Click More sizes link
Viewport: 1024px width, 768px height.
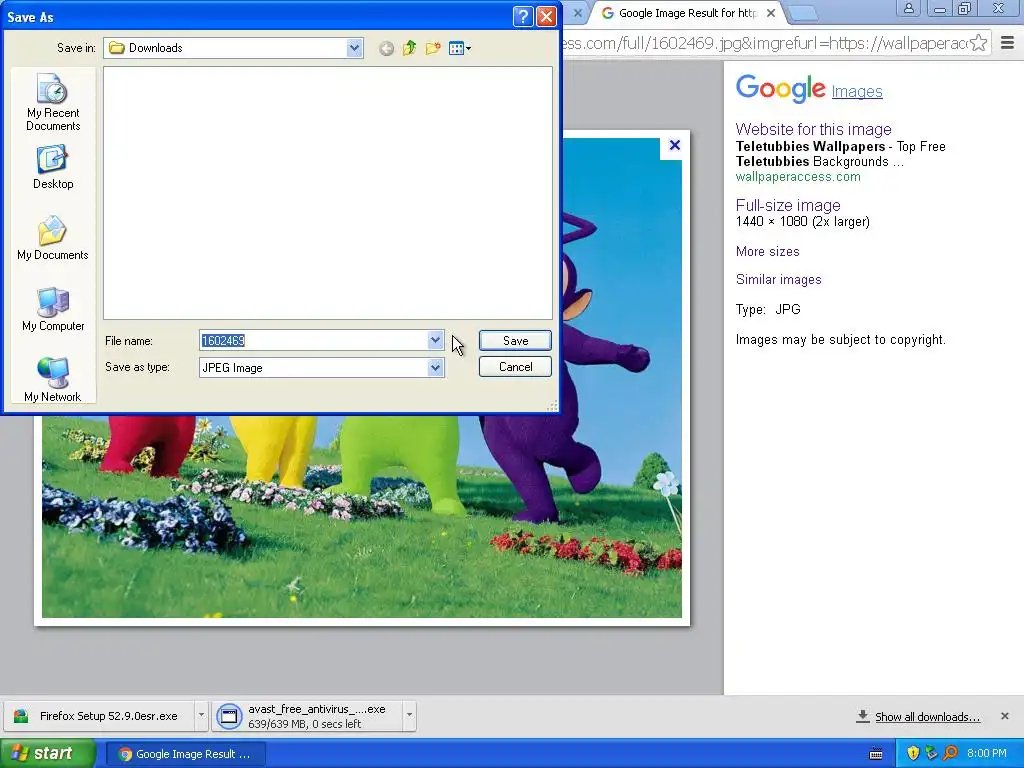click(767, 251)
